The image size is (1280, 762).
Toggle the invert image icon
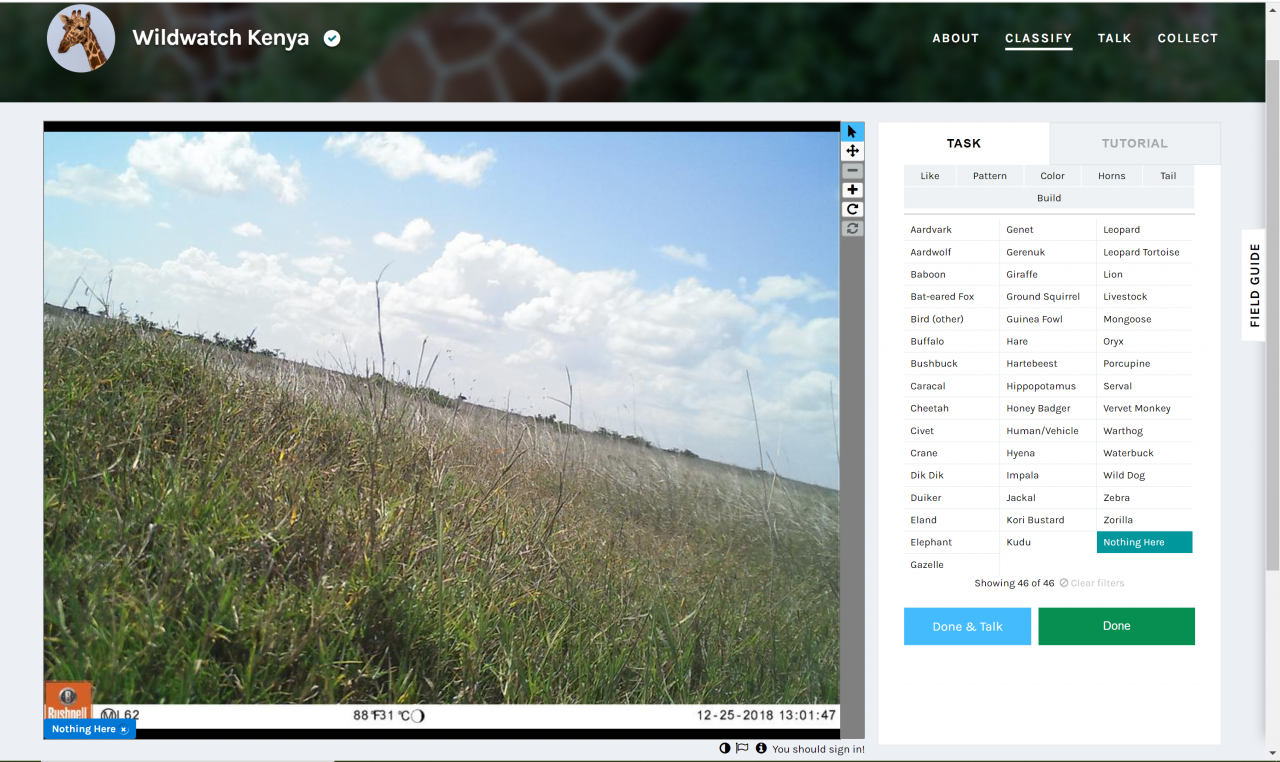[725, 748]
